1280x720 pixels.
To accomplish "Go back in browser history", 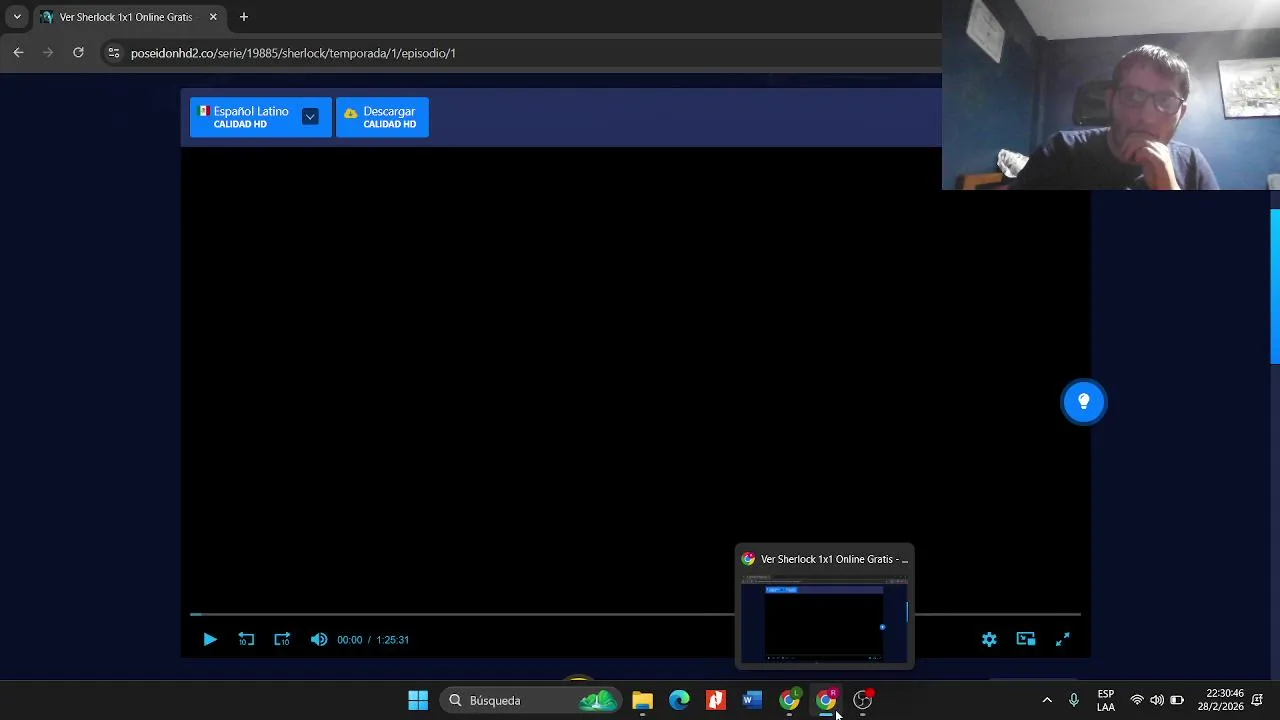I will click(x=18, y=53).
